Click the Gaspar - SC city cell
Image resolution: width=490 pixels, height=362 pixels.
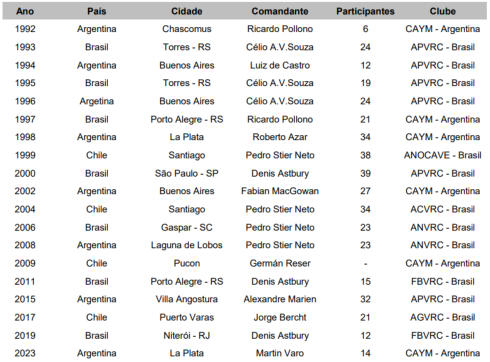(187, 228)
